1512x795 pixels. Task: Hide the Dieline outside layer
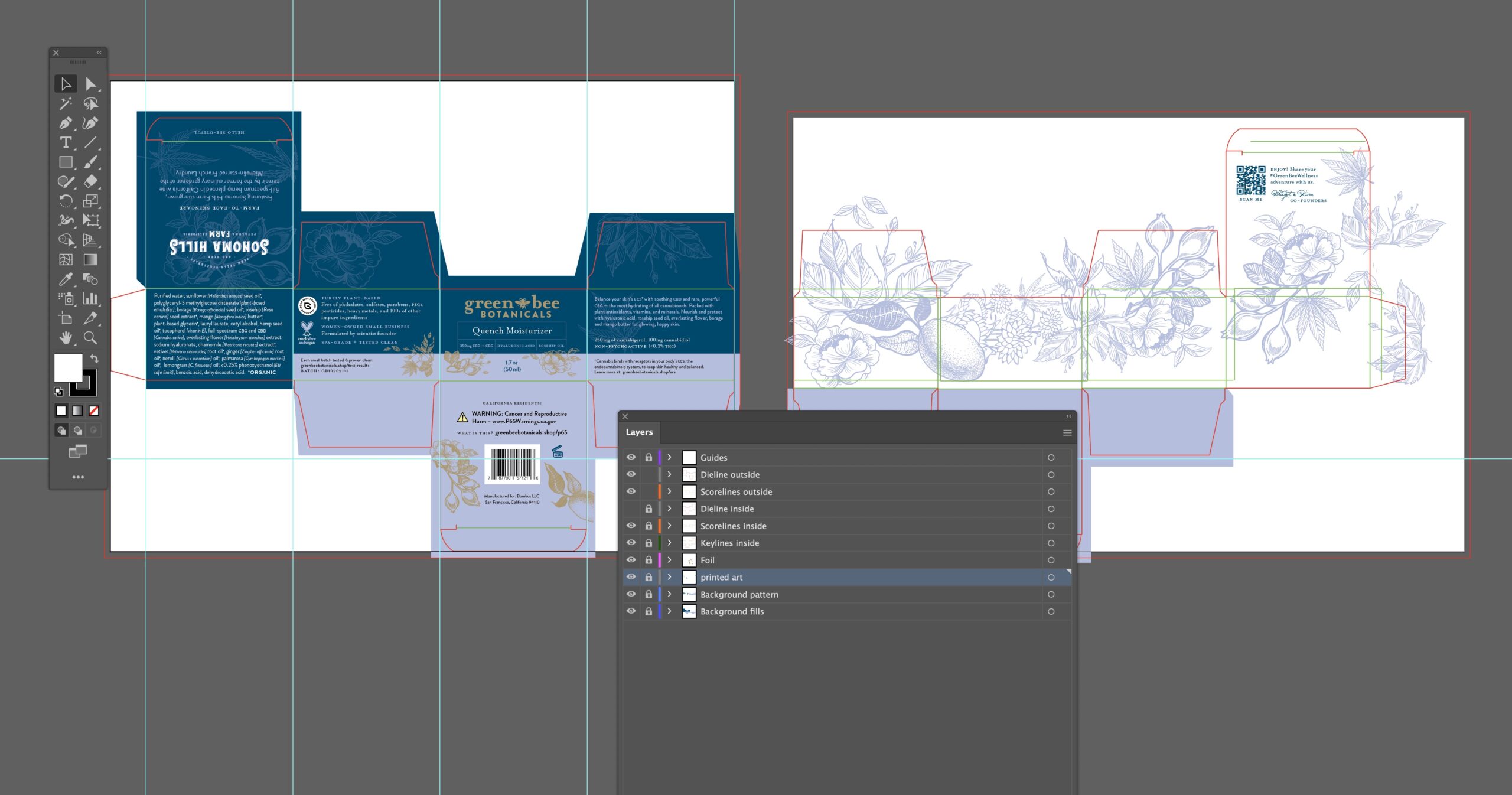coord(631,474)
